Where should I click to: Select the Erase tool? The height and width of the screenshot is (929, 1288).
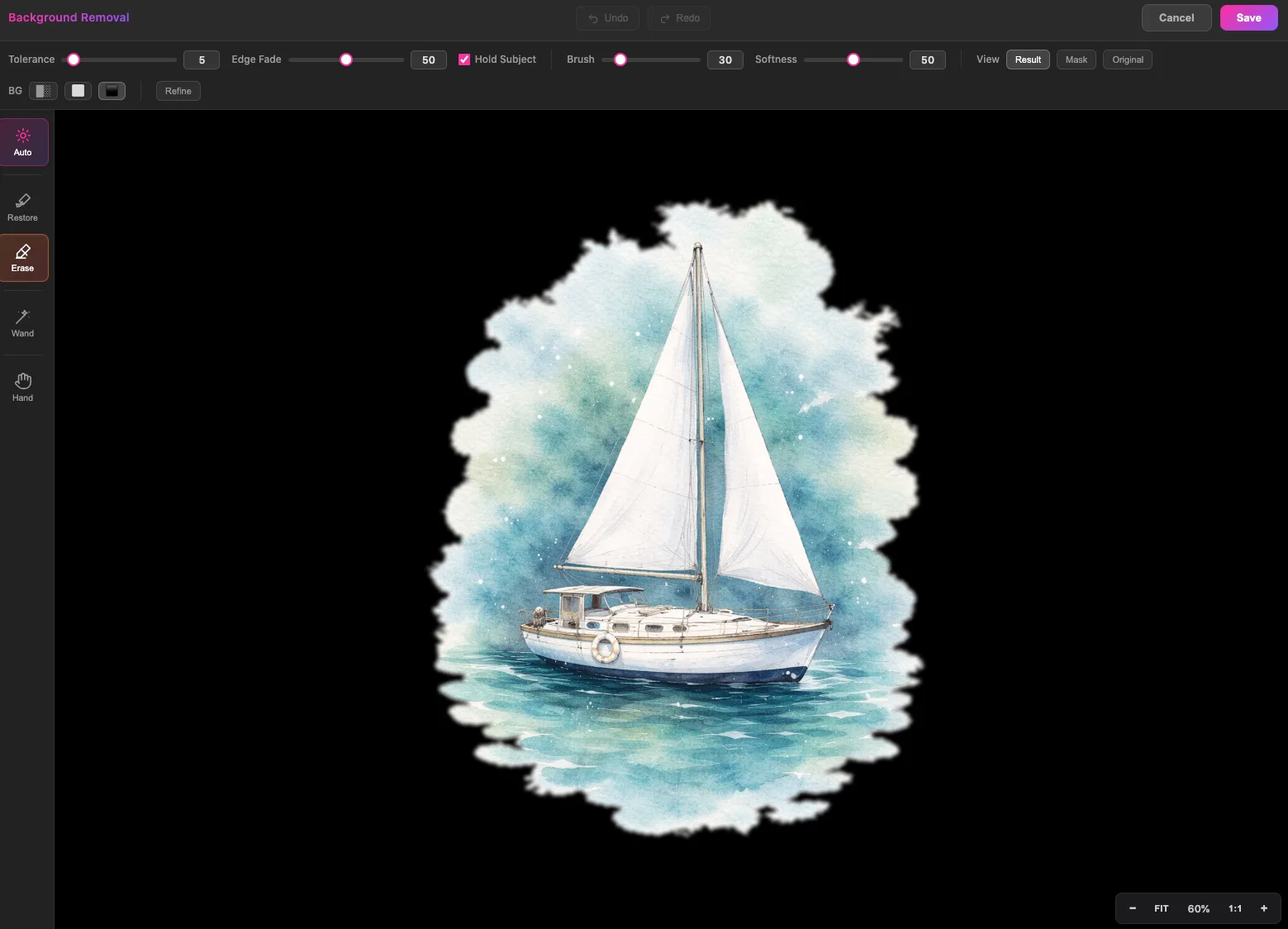[x=23, y=258]
